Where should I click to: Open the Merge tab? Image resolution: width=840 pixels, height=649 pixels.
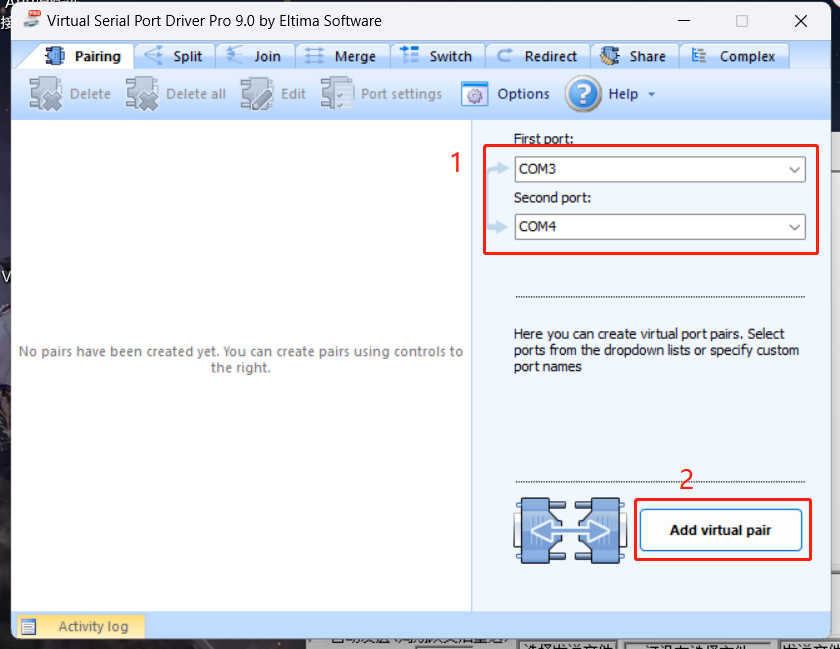pyautogui.click(x=343, y=56)
